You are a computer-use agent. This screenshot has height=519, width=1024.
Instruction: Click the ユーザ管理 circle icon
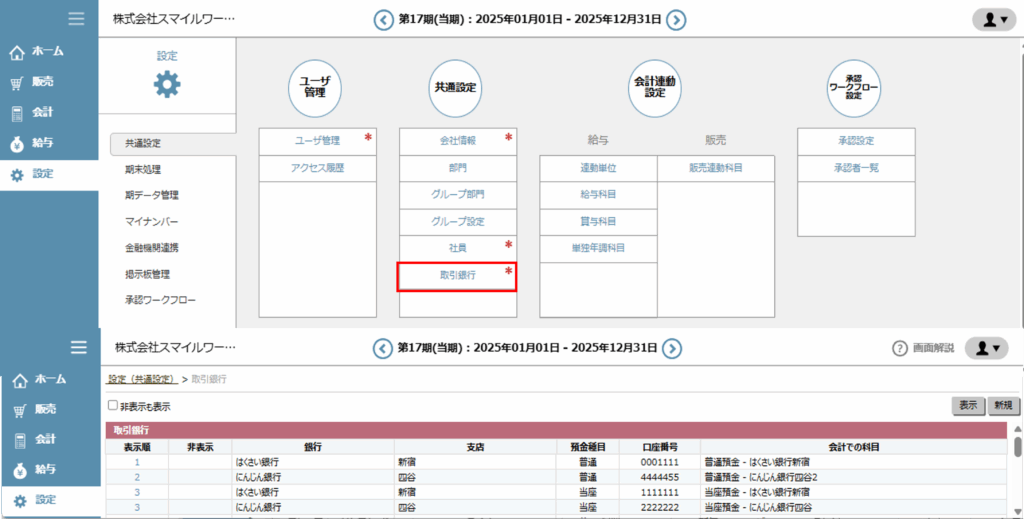click(316, 89)
